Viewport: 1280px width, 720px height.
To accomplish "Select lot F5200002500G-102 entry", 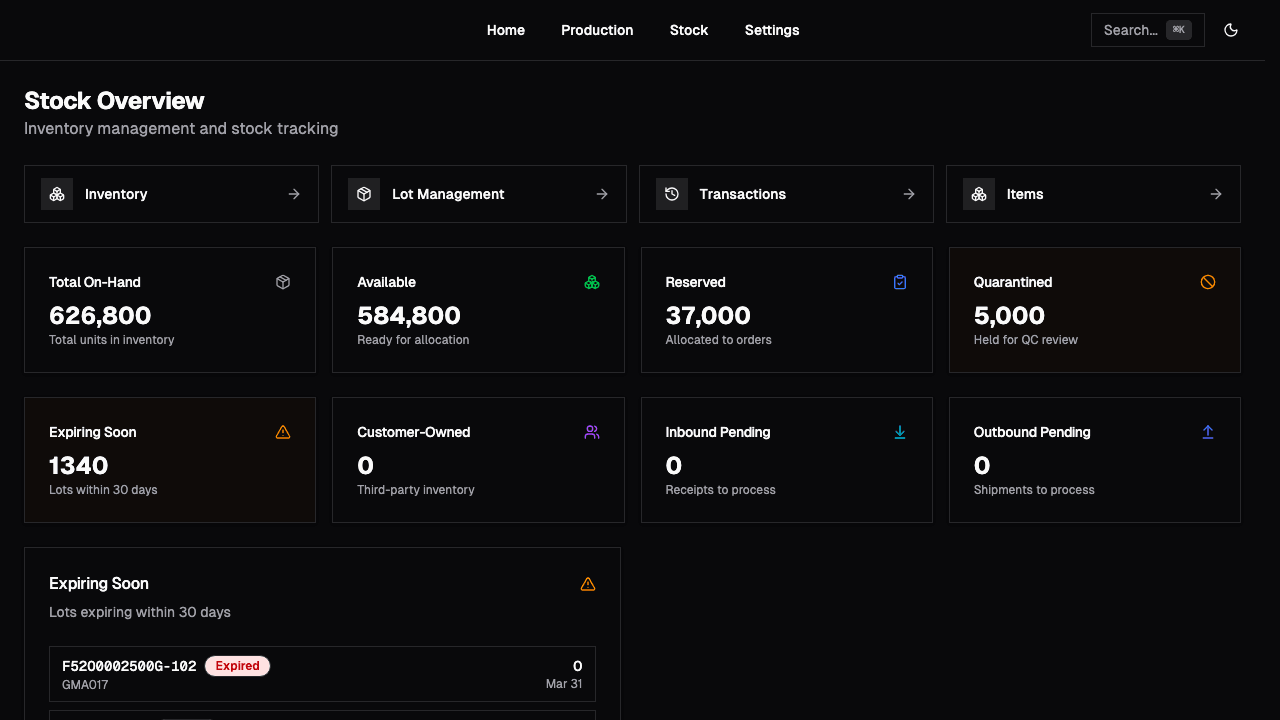I will pos(322,674).
